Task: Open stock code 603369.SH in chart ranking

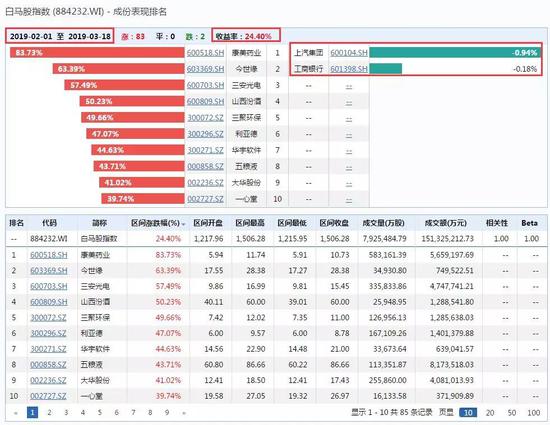Action: pyautogui.click(x=205, y=69)
